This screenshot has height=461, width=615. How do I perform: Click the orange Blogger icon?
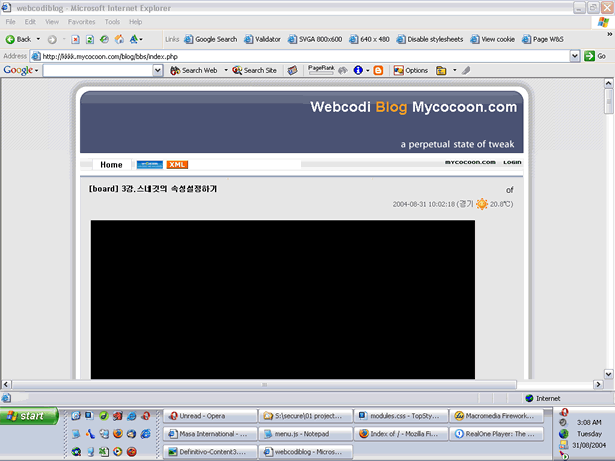click(378, 70)
